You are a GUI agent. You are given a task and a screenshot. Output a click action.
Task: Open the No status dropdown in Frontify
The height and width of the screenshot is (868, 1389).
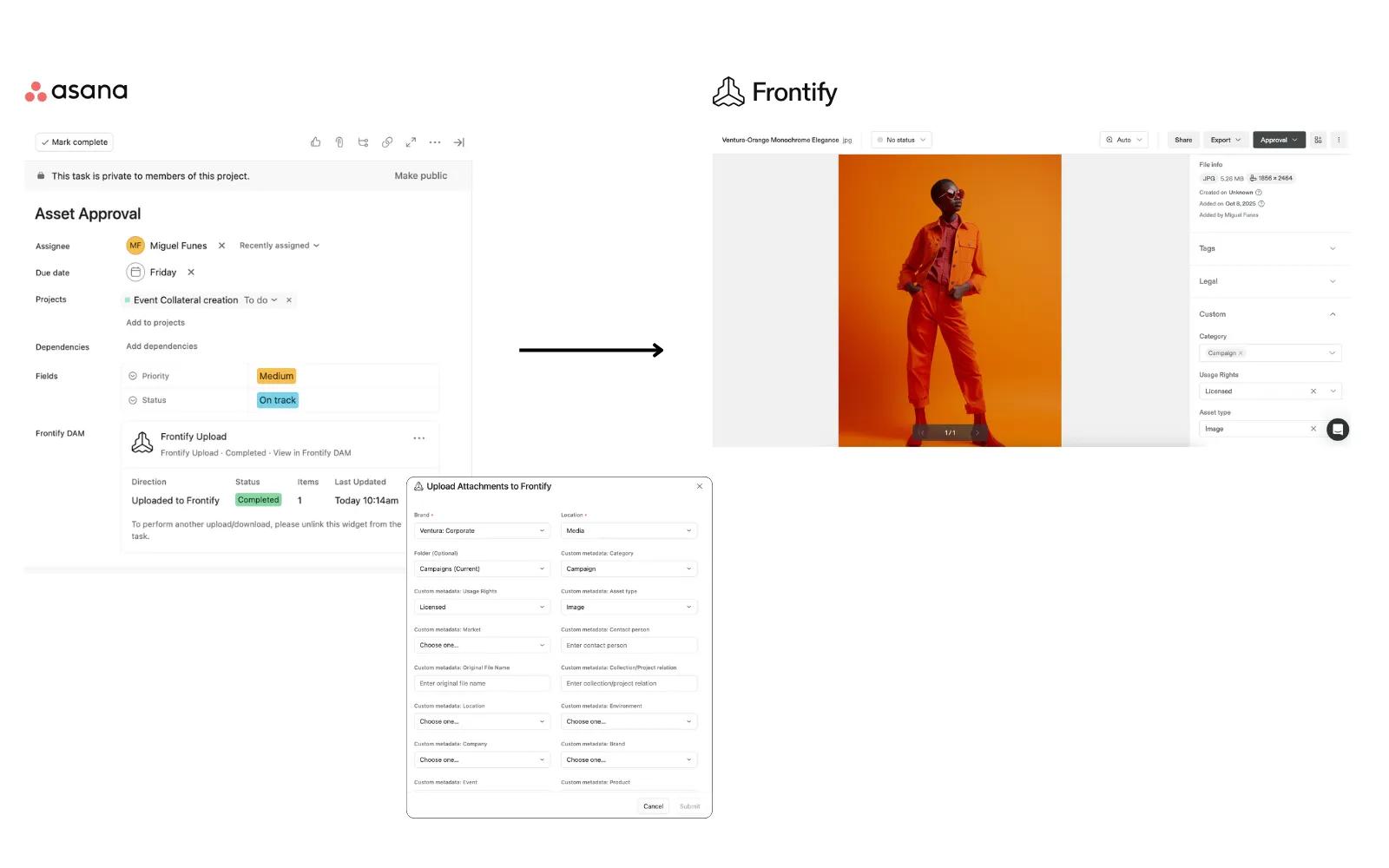901,140
